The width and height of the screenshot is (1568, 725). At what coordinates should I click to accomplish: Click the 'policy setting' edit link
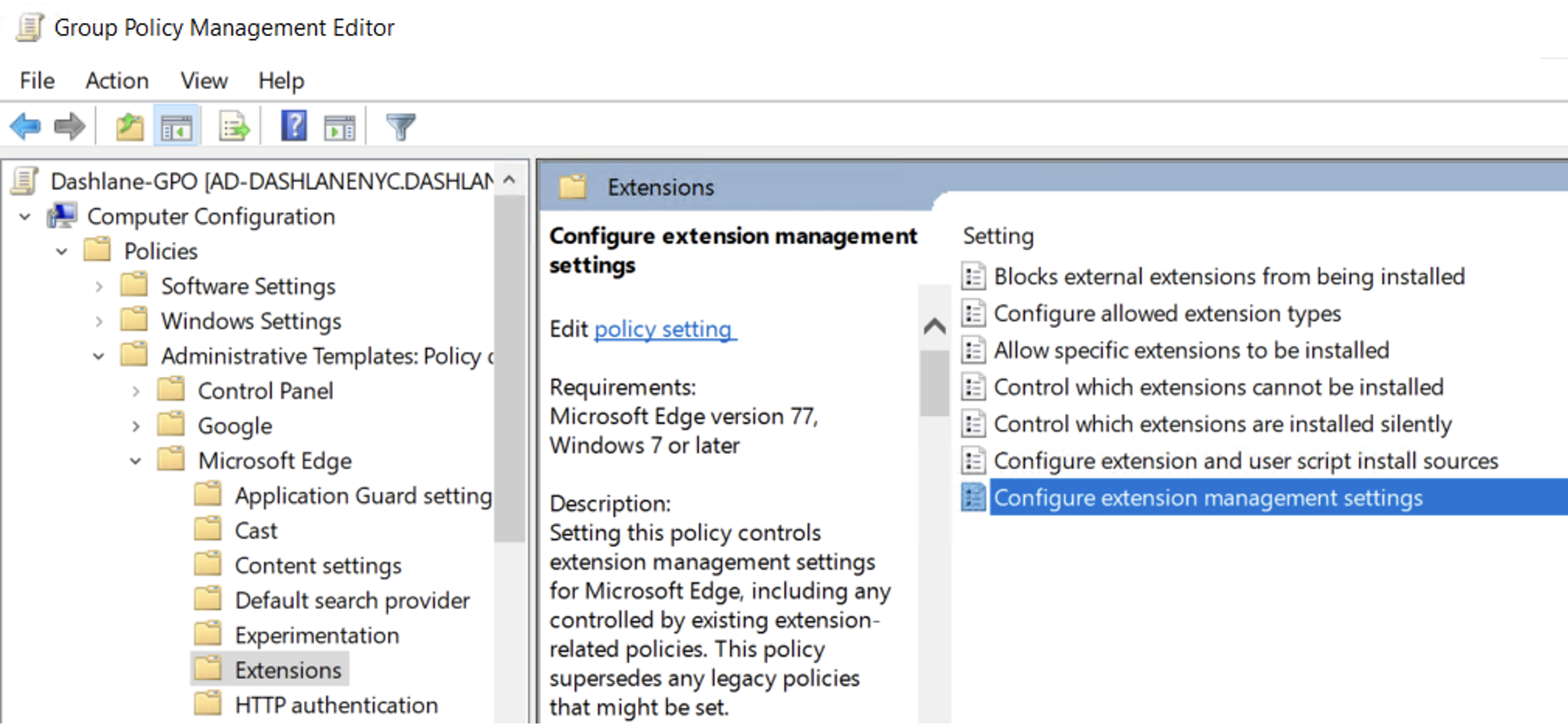pyautogui.click(x=664, y=329)
